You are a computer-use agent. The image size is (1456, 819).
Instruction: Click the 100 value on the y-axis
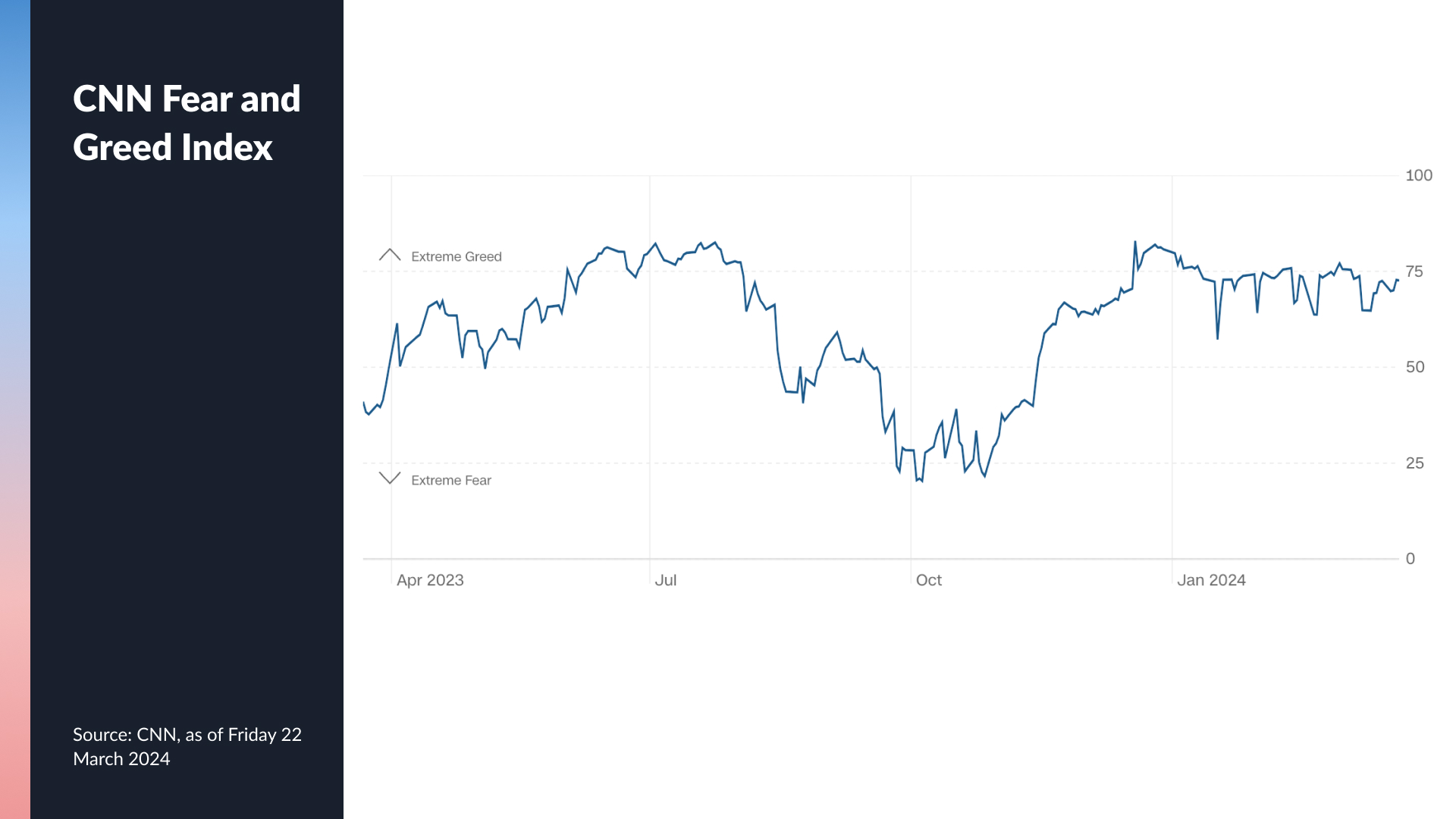pyautogui.click(x=1418, y=176)
